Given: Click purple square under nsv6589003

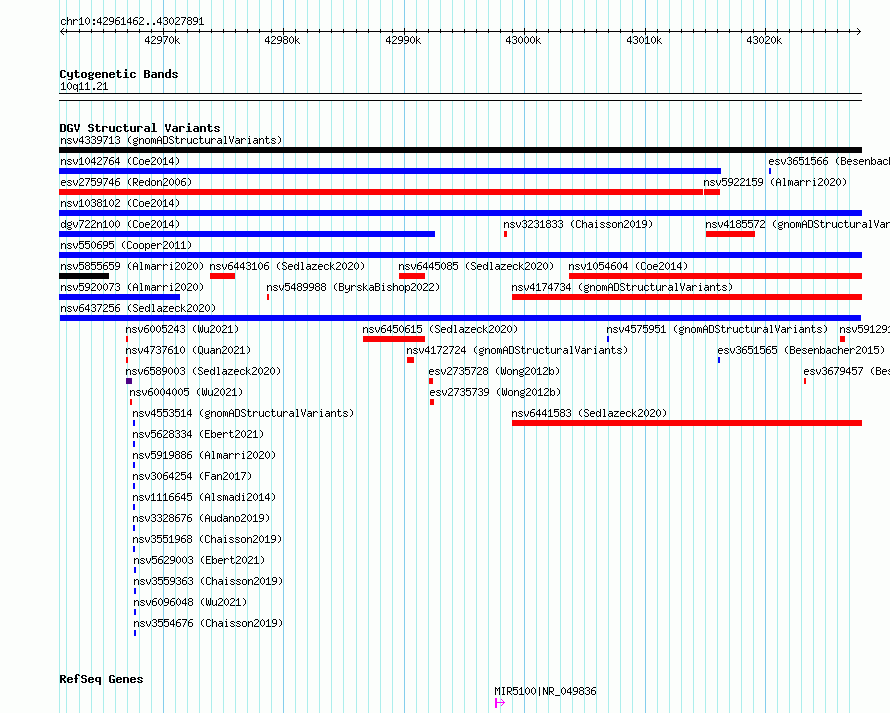Looking at the screenshot, I should tap(129, 381).
